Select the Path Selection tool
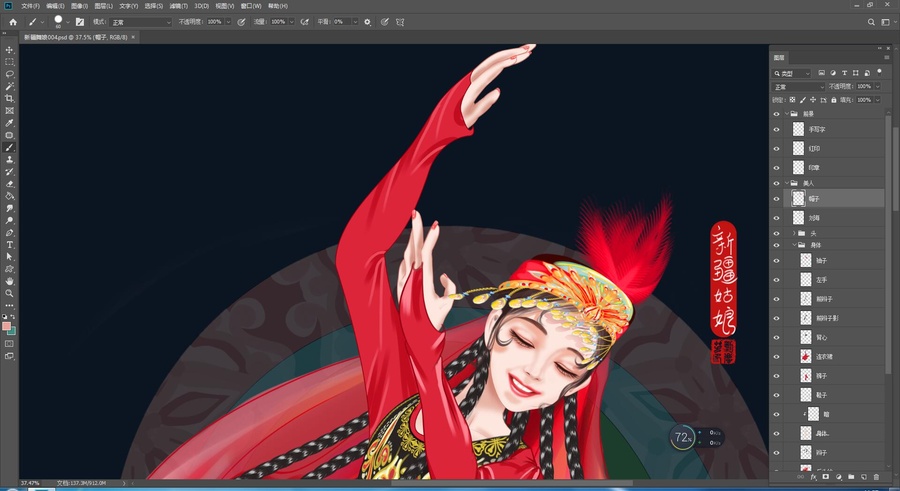This screenshot has width=900, height=491. (x=9, y=257)
